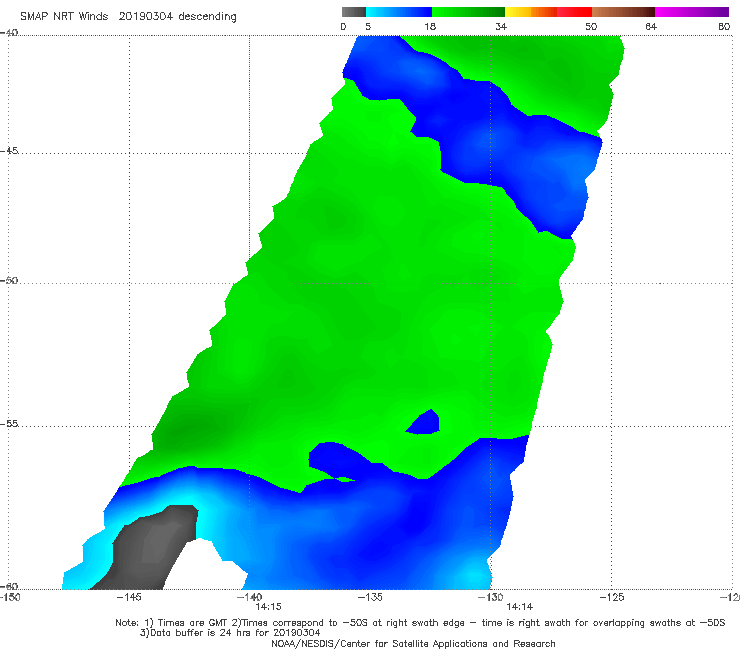Click the word 'descending' in the title
The width and height of the screenshot is (740, 650).
tap(207, 17)
